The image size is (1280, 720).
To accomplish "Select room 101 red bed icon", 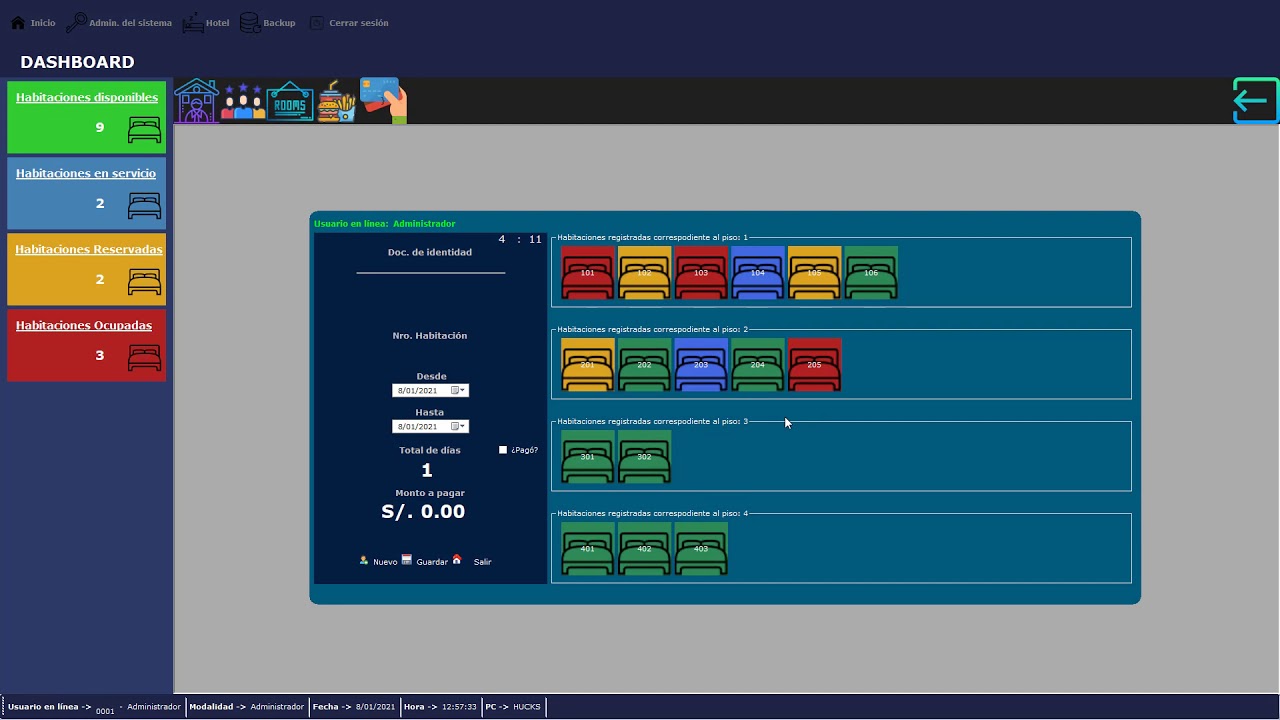I will [588, 273].
